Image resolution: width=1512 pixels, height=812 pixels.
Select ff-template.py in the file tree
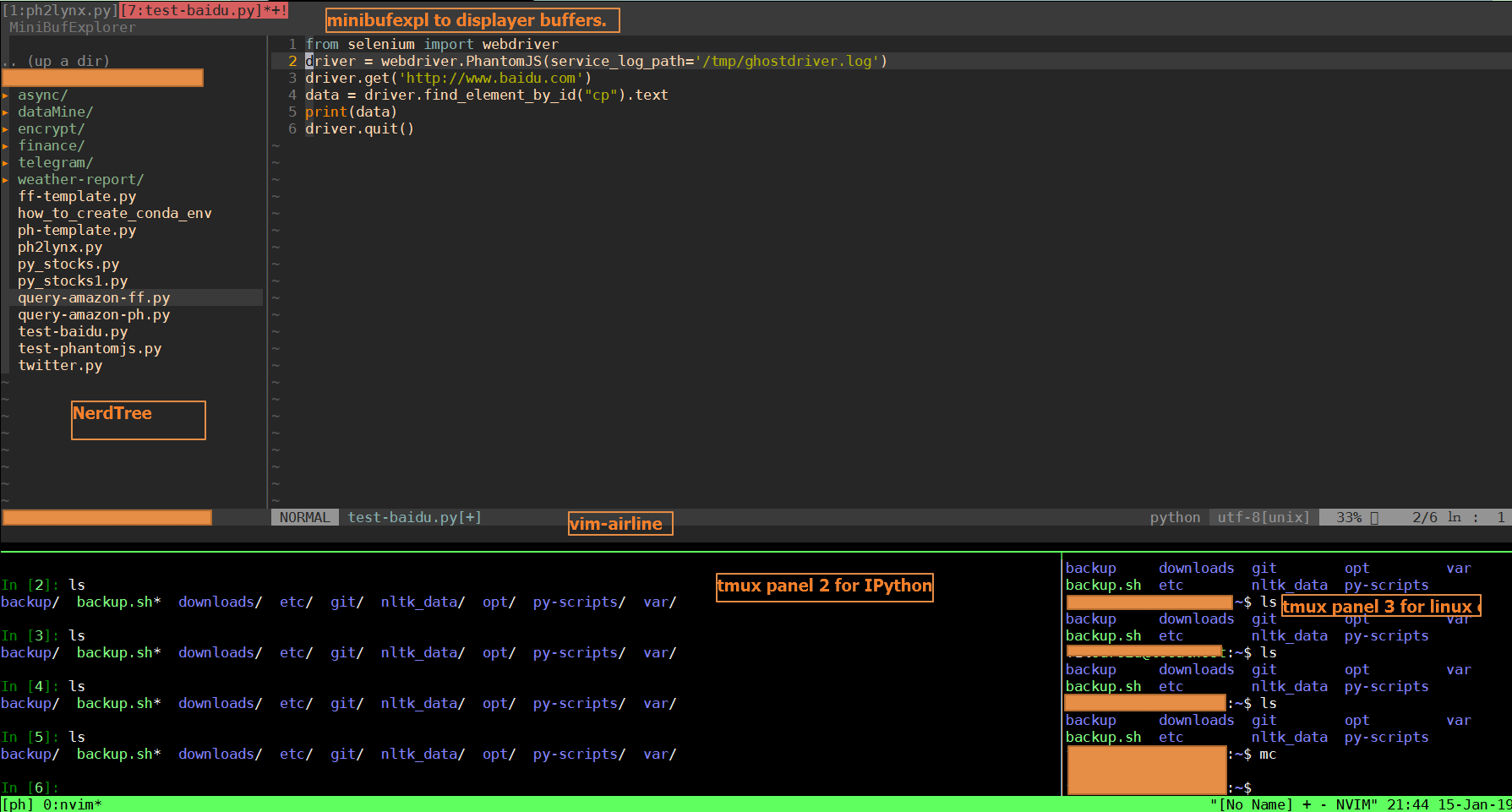pos(77,197)
